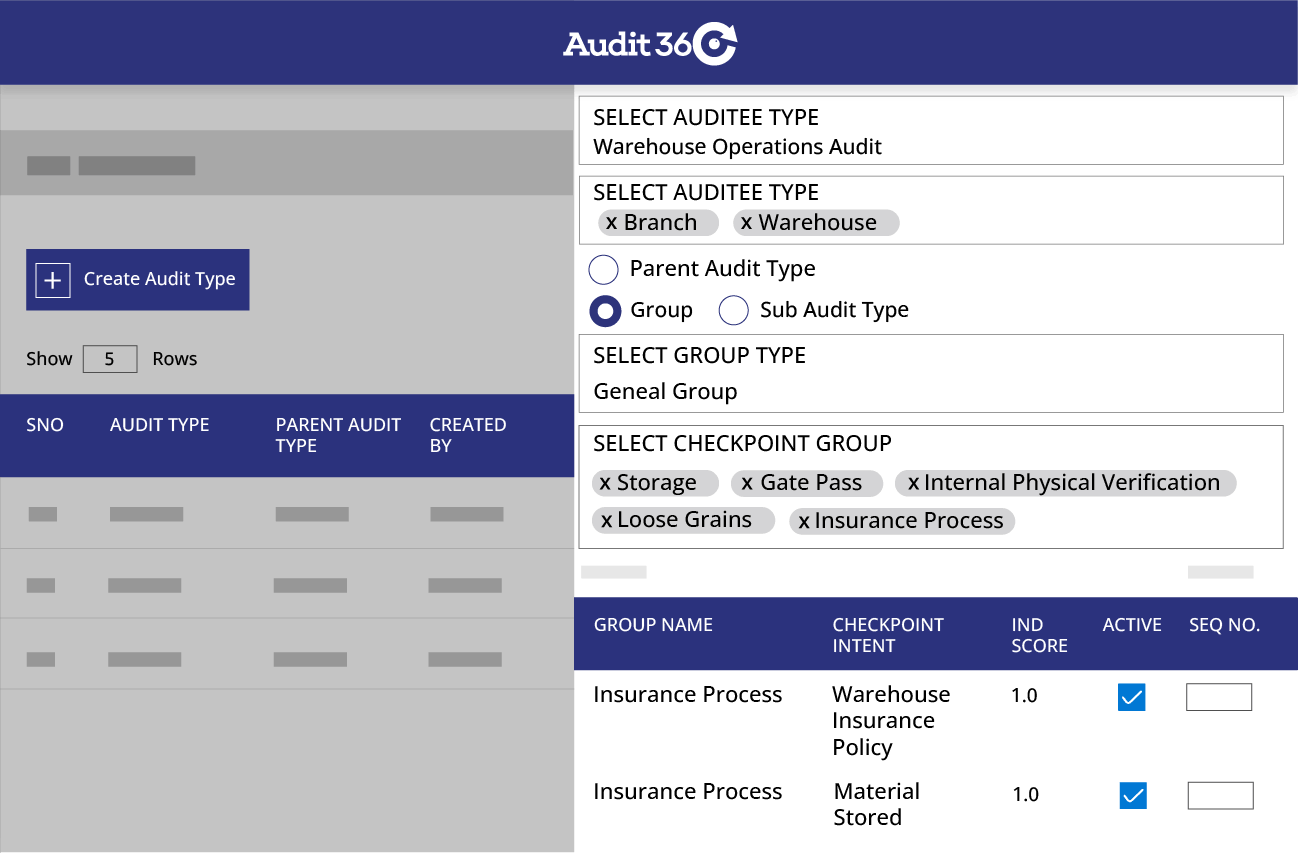Click the Parent Audit Type column header
1298x853 pixels.
(x=338, y=435)
